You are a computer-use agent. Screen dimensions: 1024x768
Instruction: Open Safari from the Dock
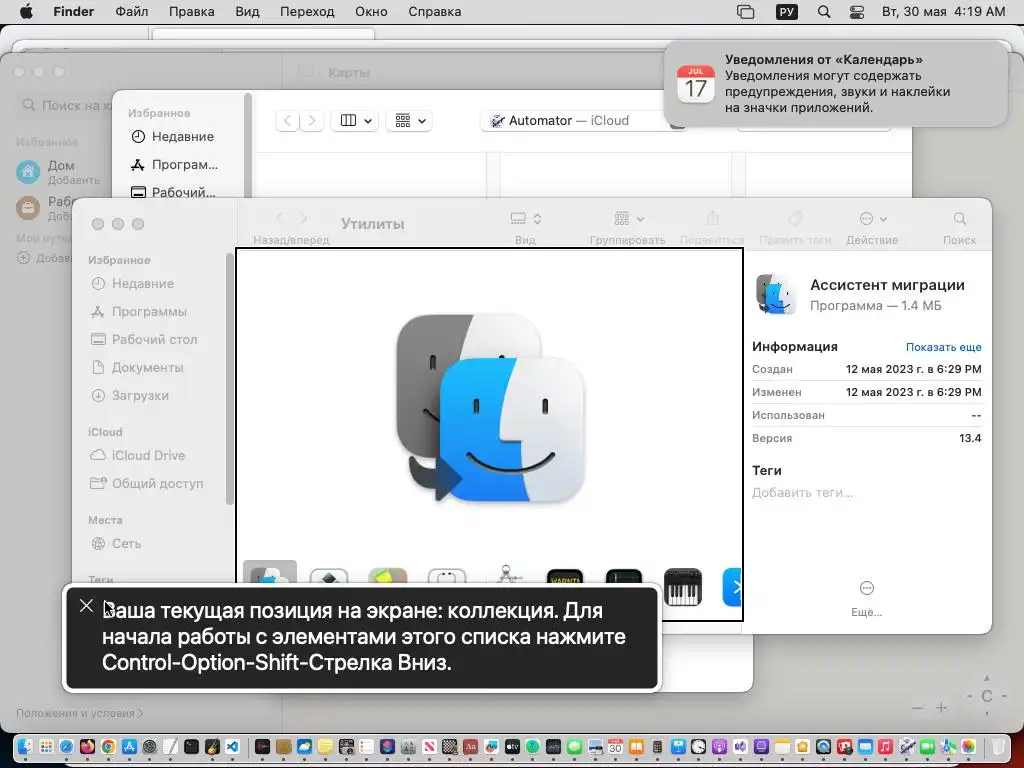point(67,746)
